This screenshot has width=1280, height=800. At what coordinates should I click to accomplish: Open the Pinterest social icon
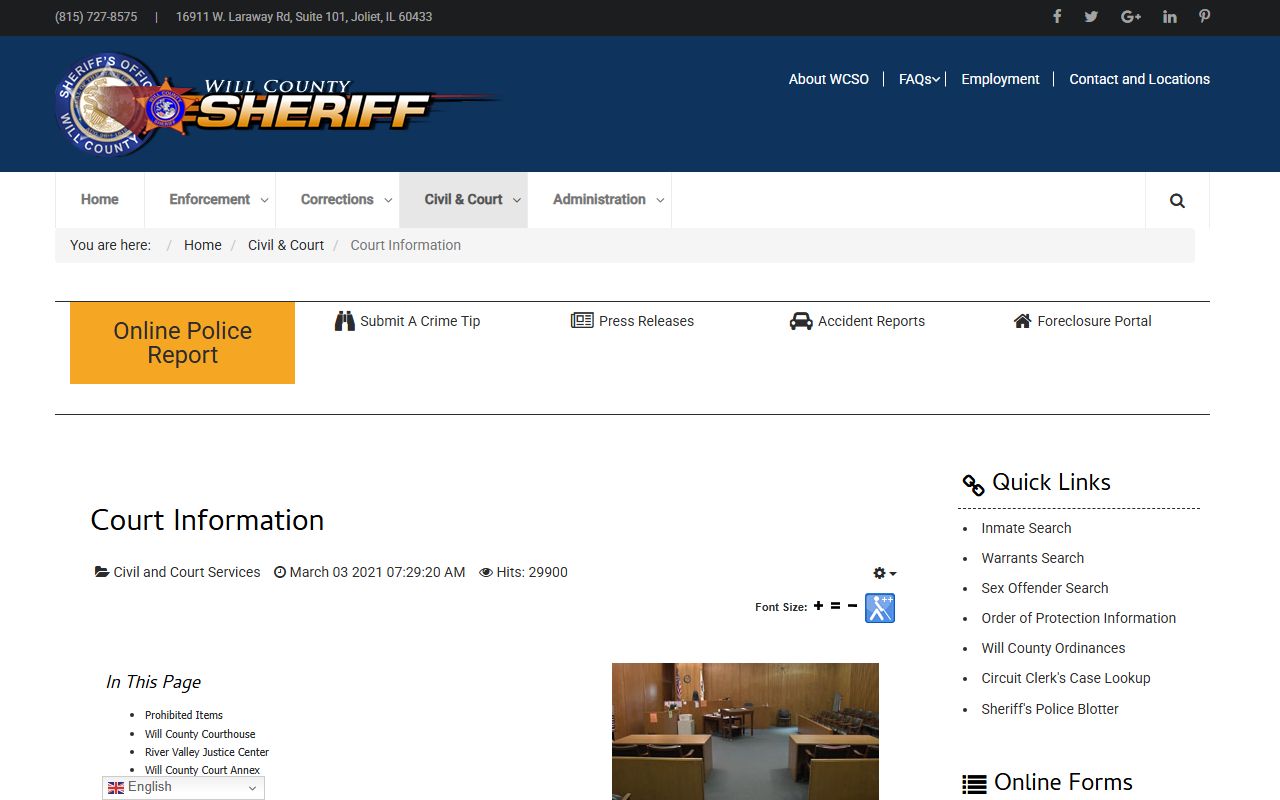(x=1205, y=16)
